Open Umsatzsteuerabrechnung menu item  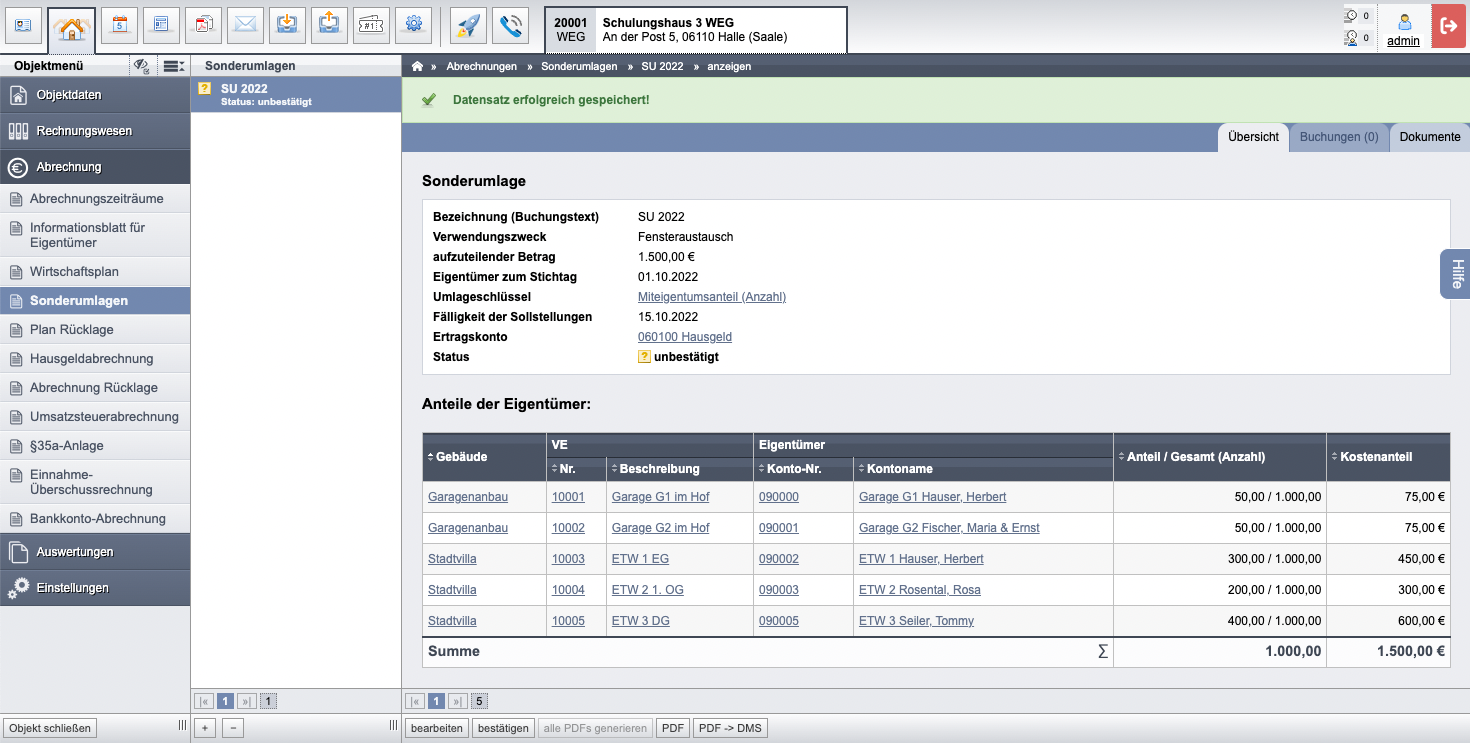95,417
